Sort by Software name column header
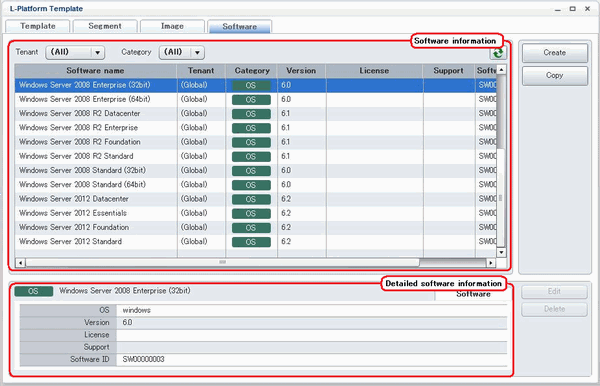 pos(95,71)
